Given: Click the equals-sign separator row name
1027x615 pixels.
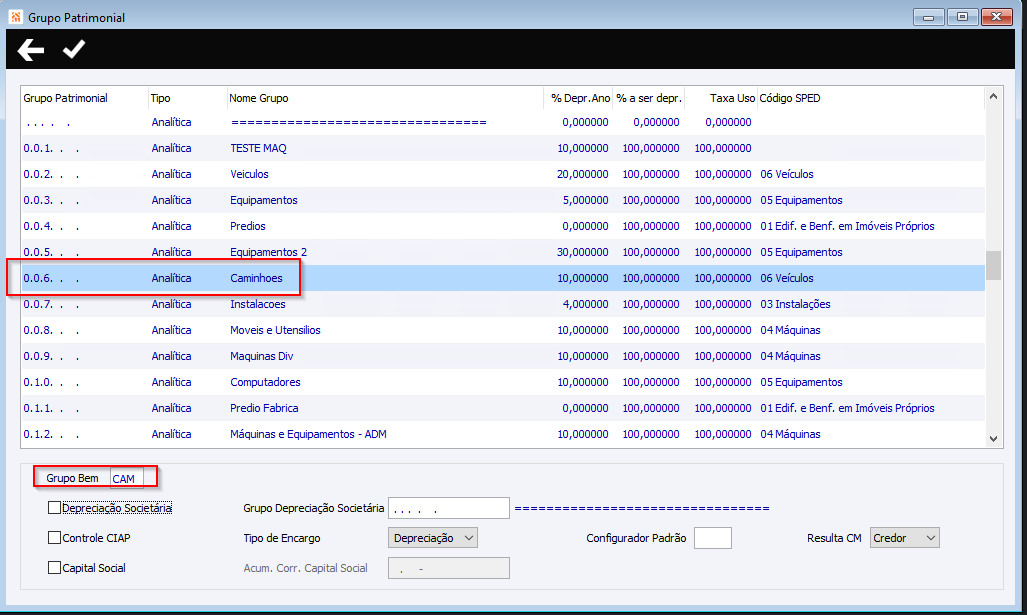Looking at the screenshot, I should click(x=359, y=122).
